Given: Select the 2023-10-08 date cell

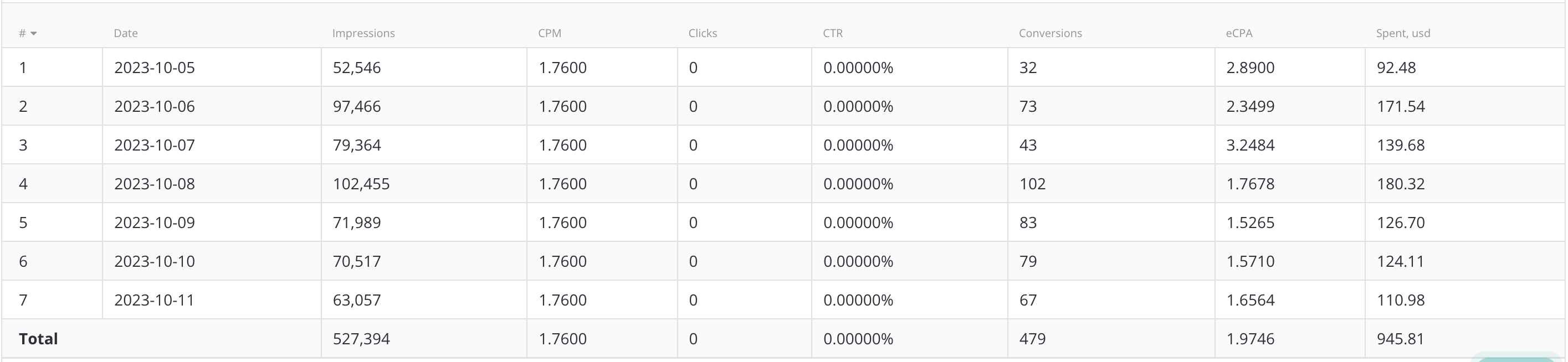Looking at the screenshot, I should tap(154, 184).
